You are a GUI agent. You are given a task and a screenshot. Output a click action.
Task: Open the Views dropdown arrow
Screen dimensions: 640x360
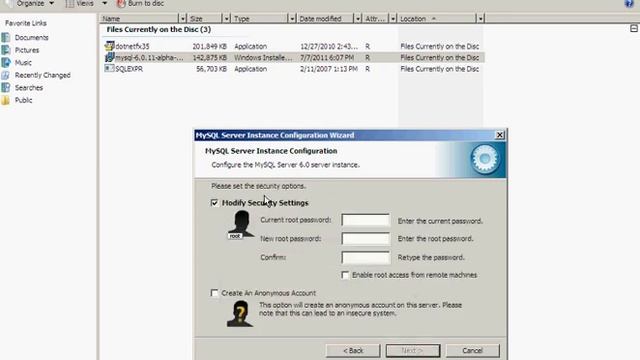(x=104, y=4)
